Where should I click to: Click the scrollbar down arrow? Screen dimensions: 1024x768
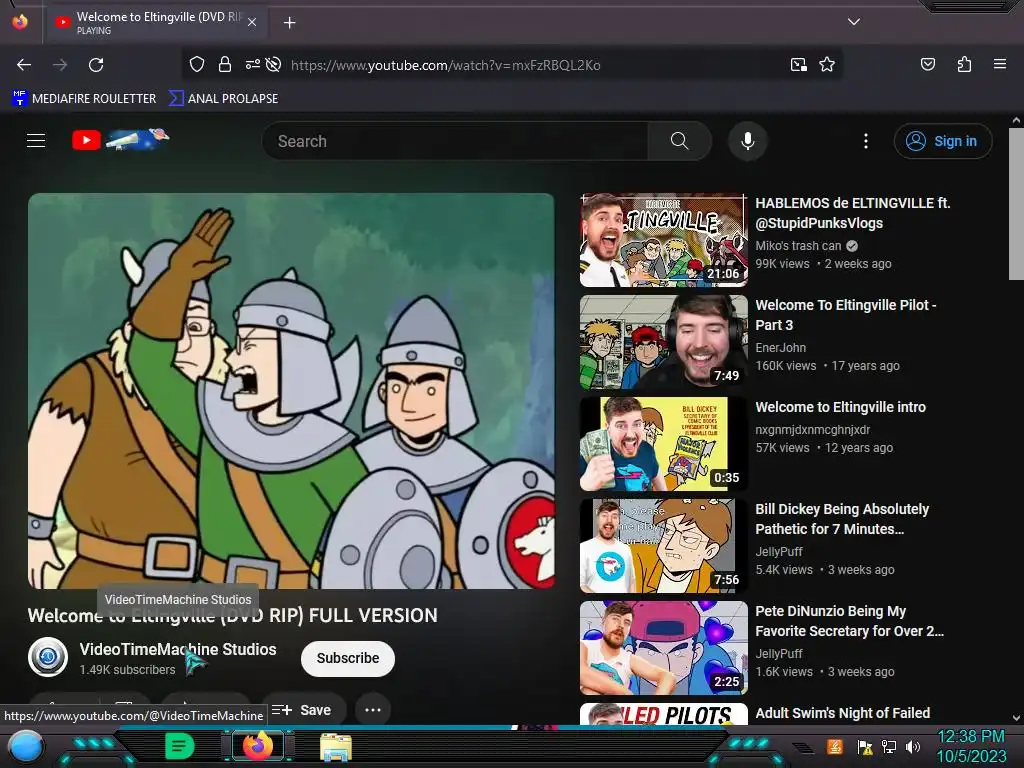click(1016, 718)
